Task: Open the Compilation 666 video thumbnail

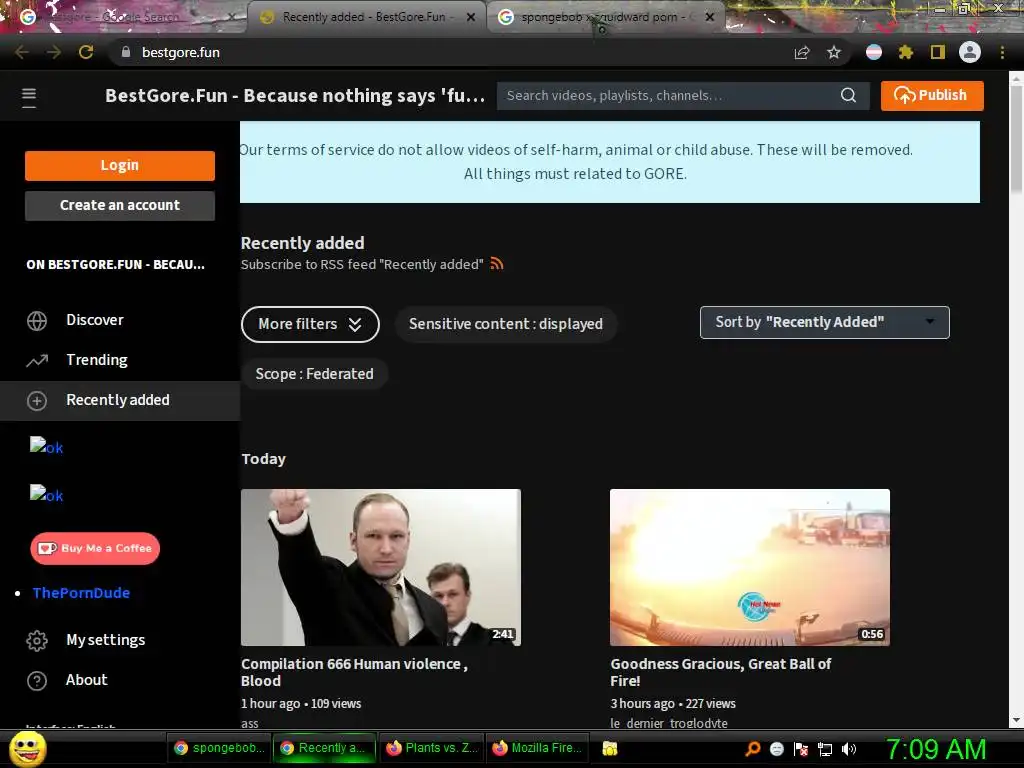Action: (x=381, y=568)
